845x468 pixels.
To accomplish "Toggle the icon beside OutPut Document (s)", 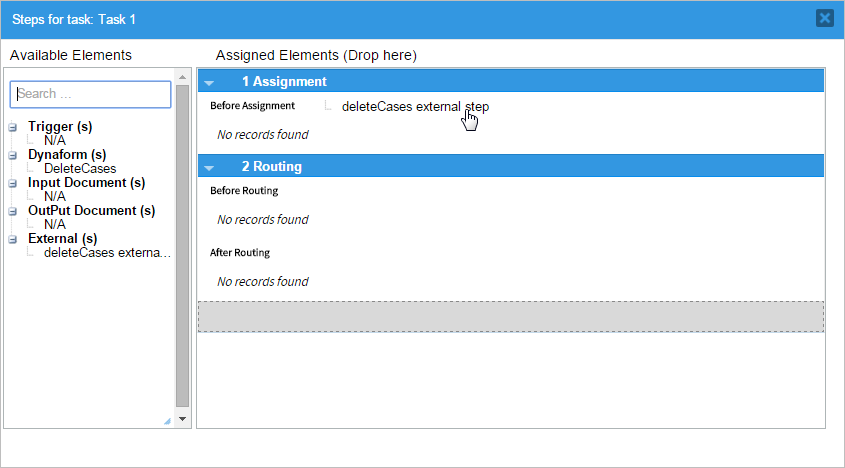I will coord(12,211).
